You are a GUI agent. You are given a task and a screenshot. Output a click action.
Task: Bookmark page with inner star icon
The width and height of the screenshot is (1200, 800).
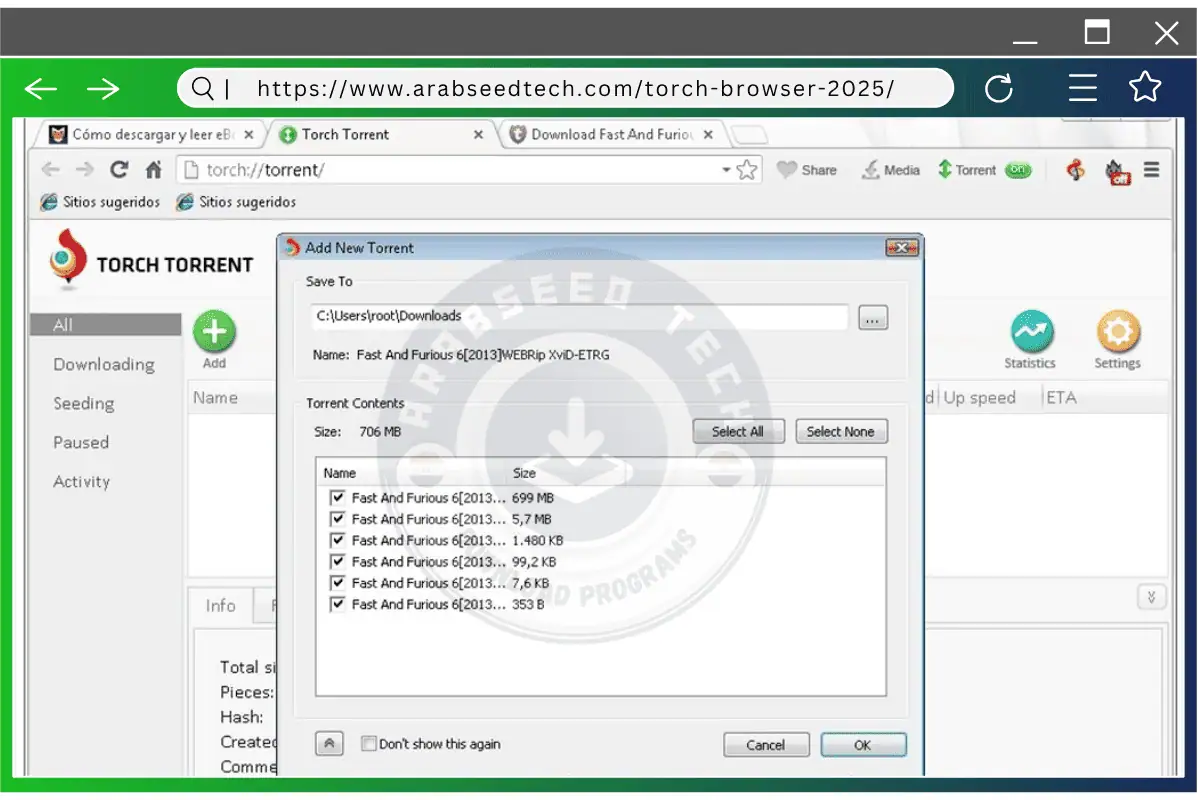click(x=747, y=170)
